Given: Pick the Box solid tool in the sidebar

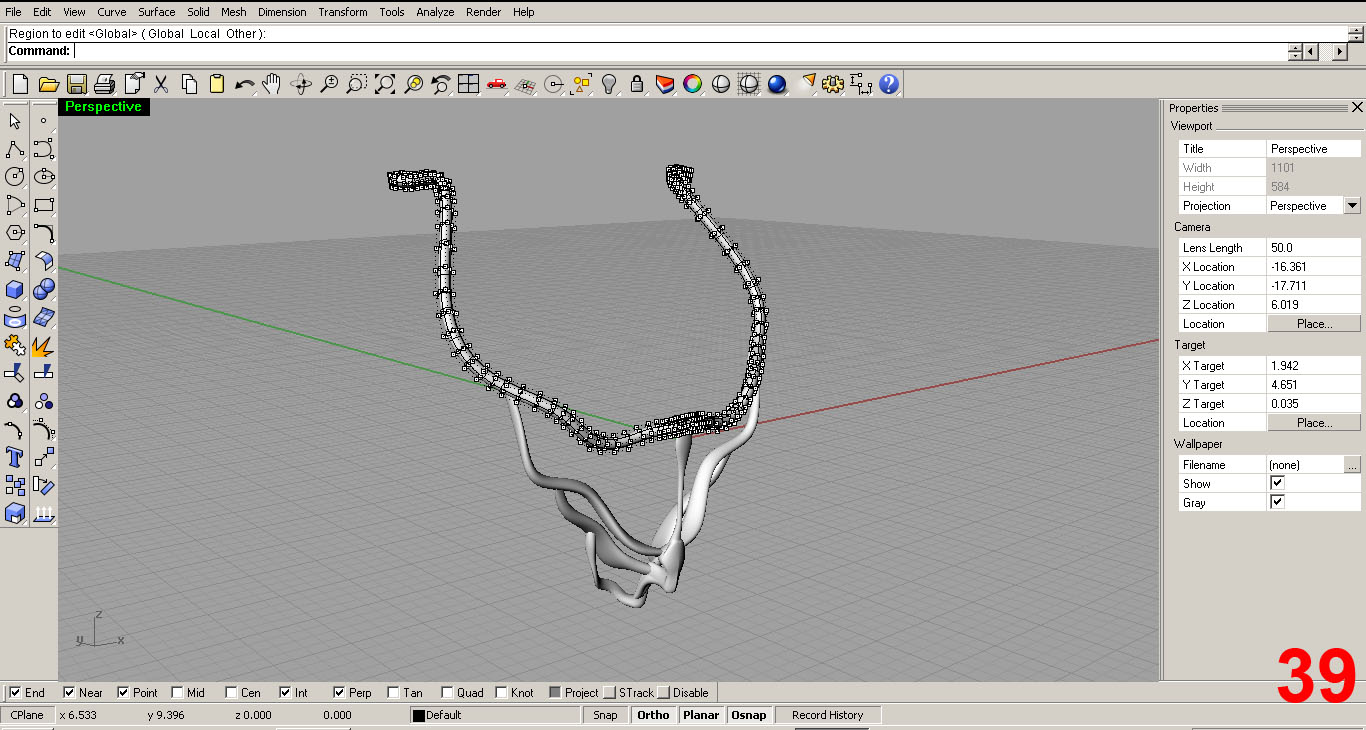Looking at the screenshot, I should [x=15, y=289].
